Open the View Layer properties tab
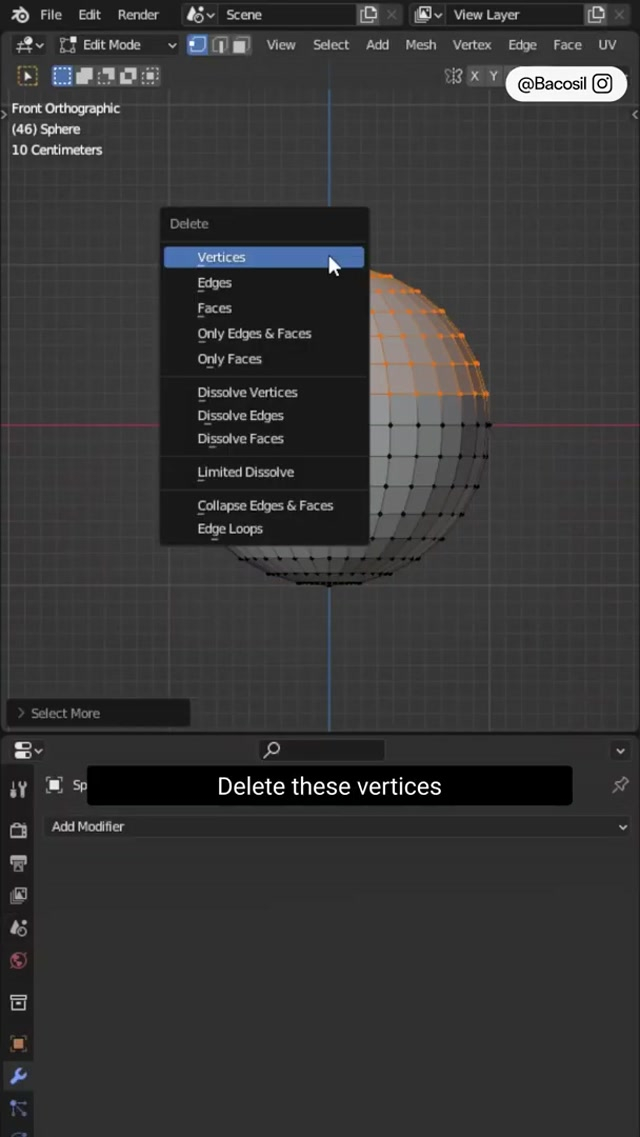The height and width of the screenshot is (1137, 640). 18,895
